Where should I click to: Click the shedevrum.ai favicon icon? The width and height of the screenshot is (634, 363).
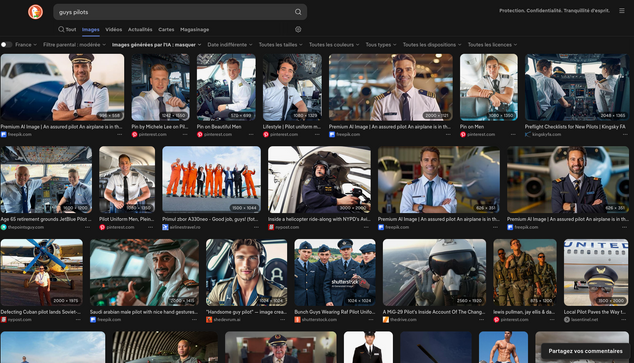click(209, 320)
